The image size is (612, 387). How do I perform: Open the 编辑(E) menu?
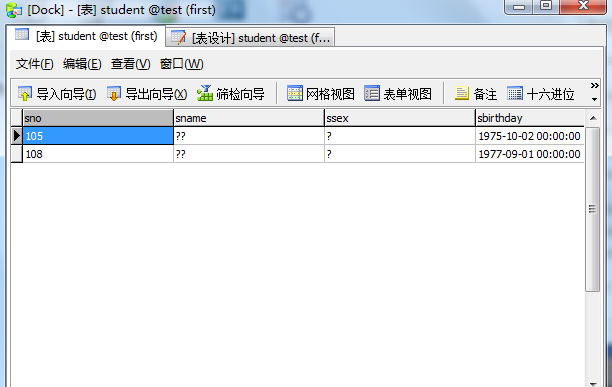click(x=82, y=64)
